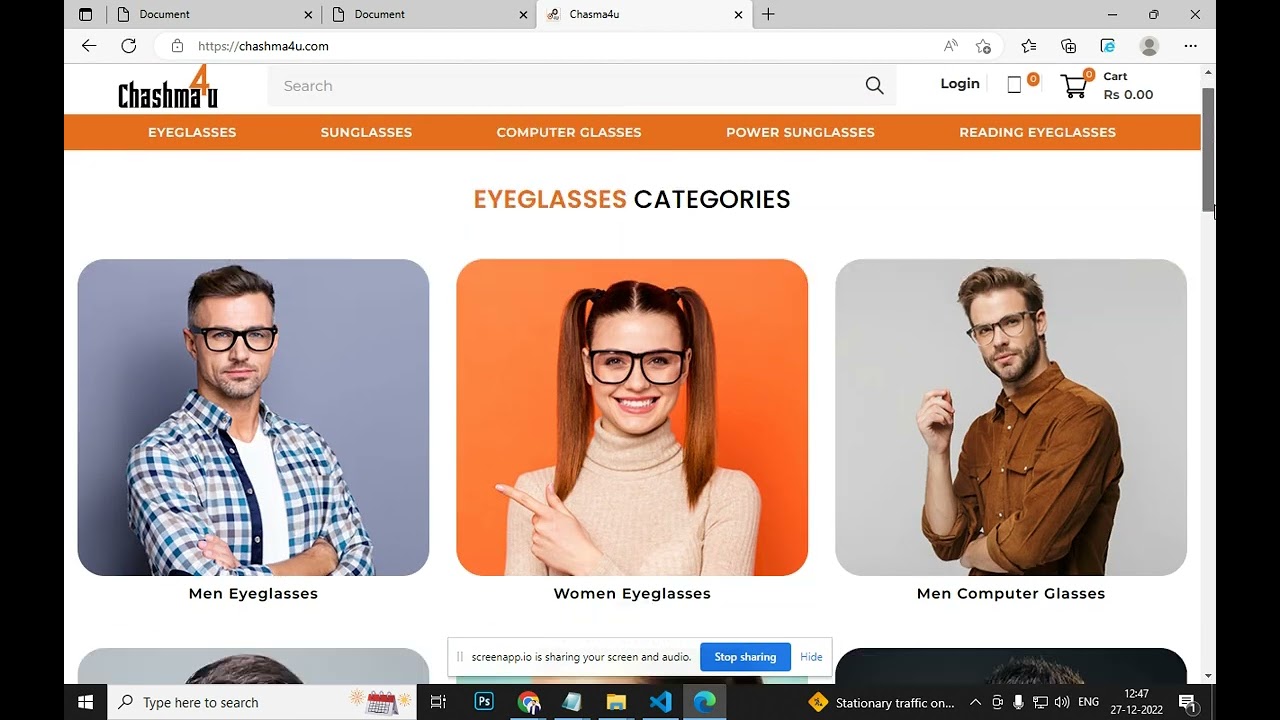Image resolution: width=1280 pixels, height=720 pixels.
Task: Select the Chasma4u browser tab
Action: (x=643, y=14)
